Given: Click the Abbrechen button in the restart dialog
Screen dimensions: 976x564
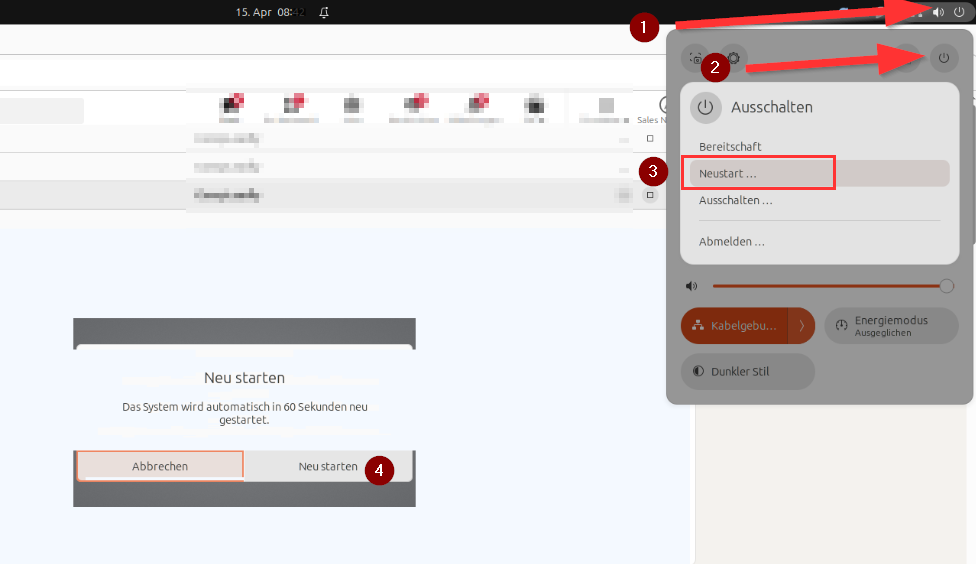Looking at the screenshot, I should (x=160, y=466).
